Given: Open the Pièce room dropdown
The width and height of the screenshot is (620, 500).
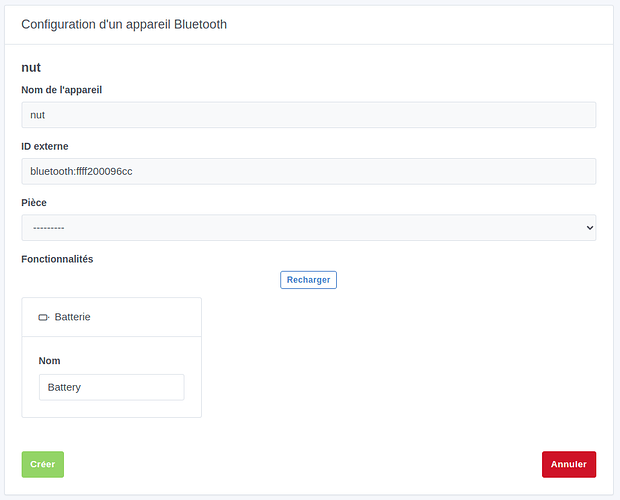Looking at the screenshot, I should (x=308, y=228).
